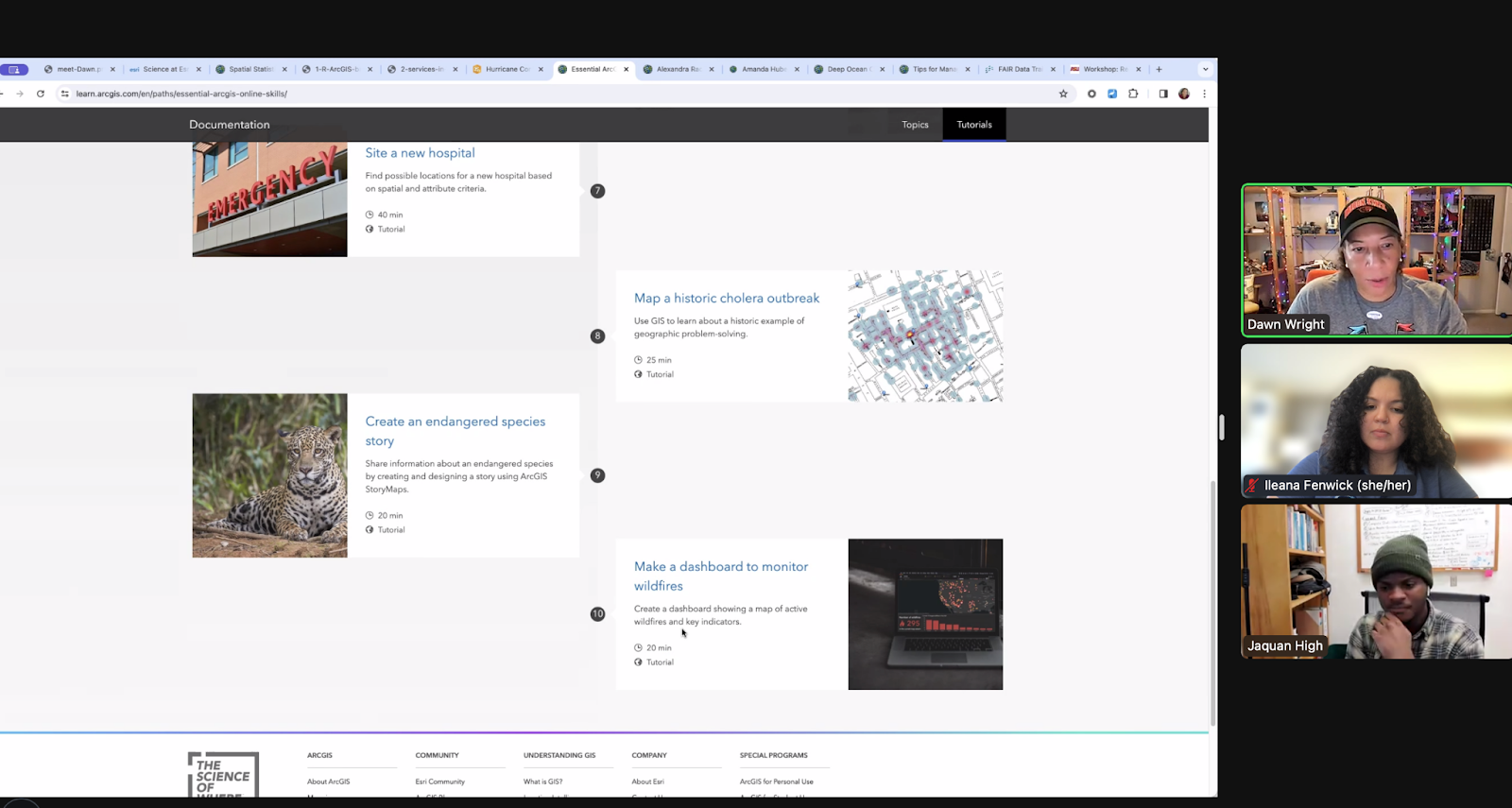Select Dawn Wright's video tile
1512x808 pixels.
click(x=1377, y=260)
